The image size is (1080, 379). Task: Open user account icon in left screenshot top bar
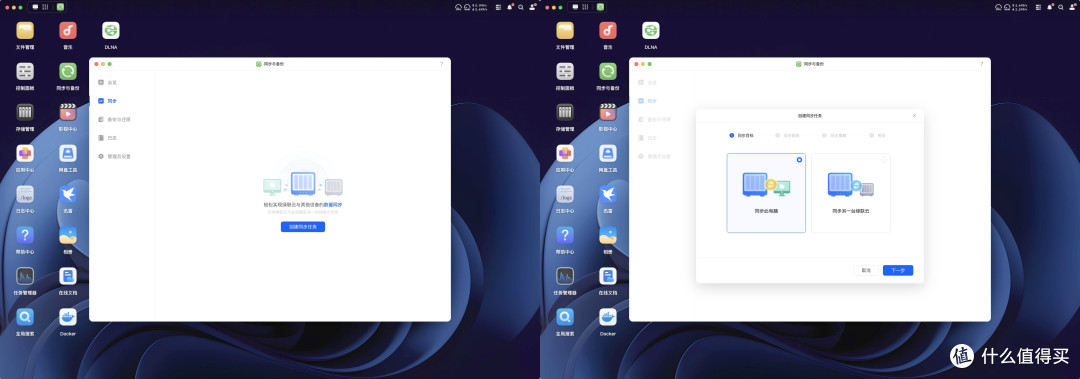point(532,7)
